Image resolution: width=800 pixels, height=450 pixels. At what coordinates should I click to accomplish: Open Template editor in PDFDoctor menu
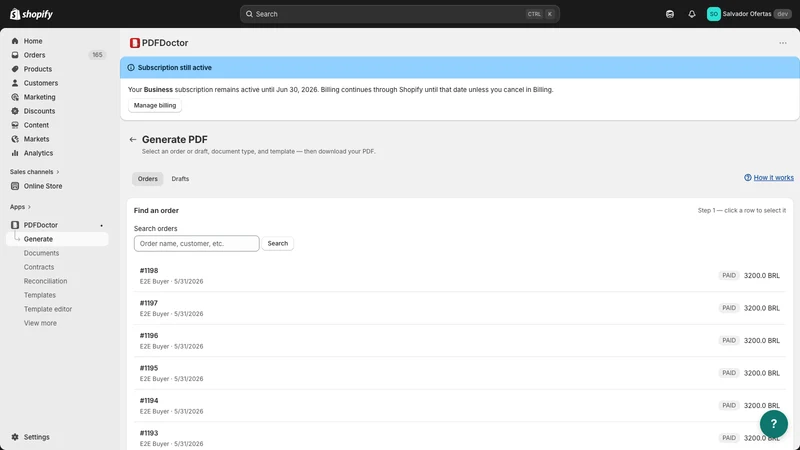click(48, 309)
